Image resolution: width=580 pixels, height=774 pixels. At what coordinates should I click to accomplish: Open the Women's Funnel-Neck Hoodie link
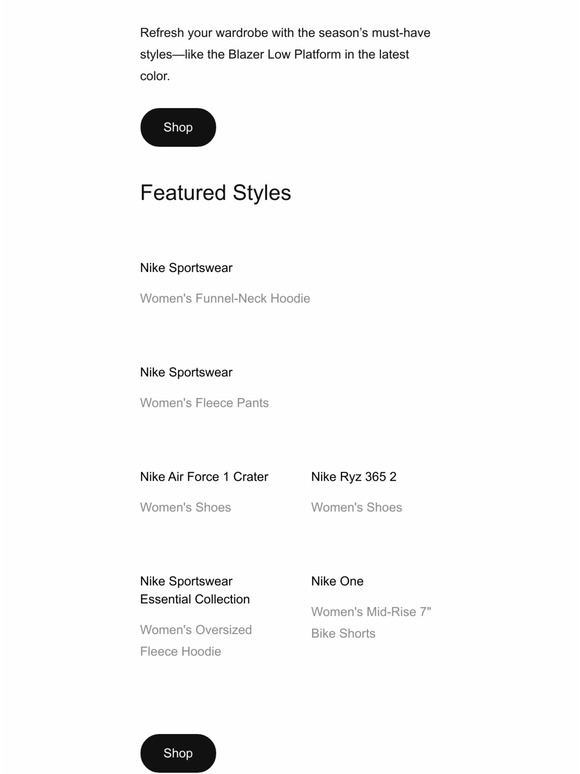pyautogui.click(x=225, y=299)
